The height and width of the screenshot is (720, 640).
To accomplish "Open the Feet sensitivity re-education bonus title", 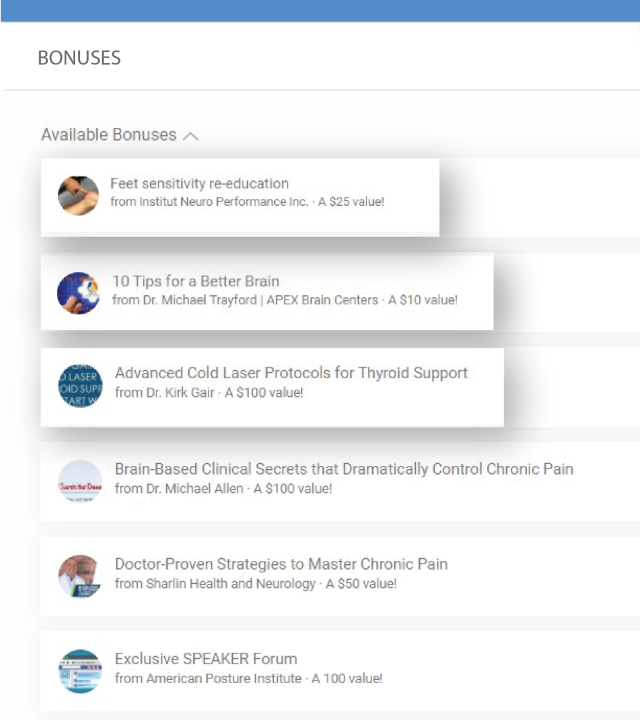I will 199,184.
